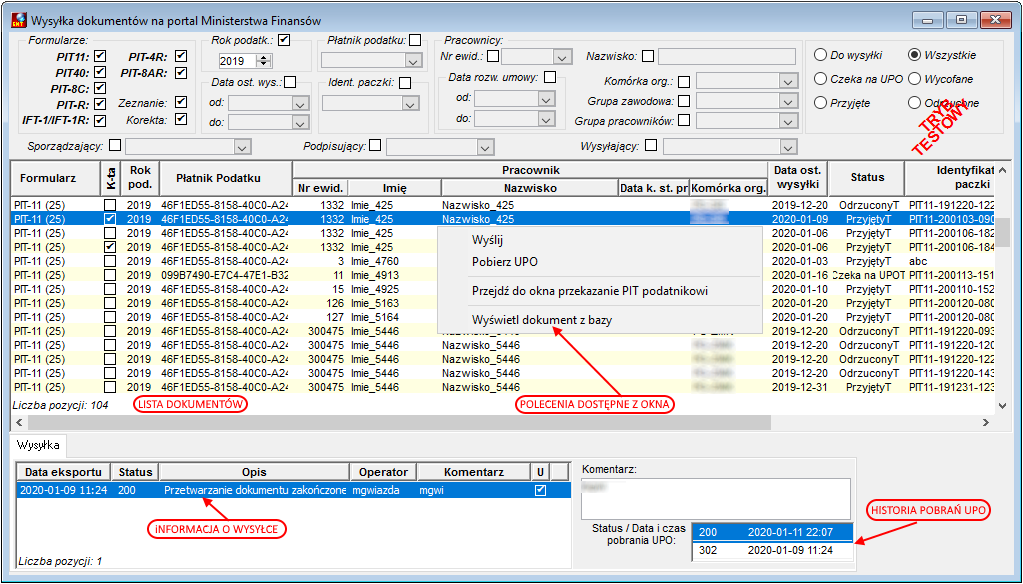Enable the Ident. paczki checkbox
1023x584 pixels.
coord(405,83)
